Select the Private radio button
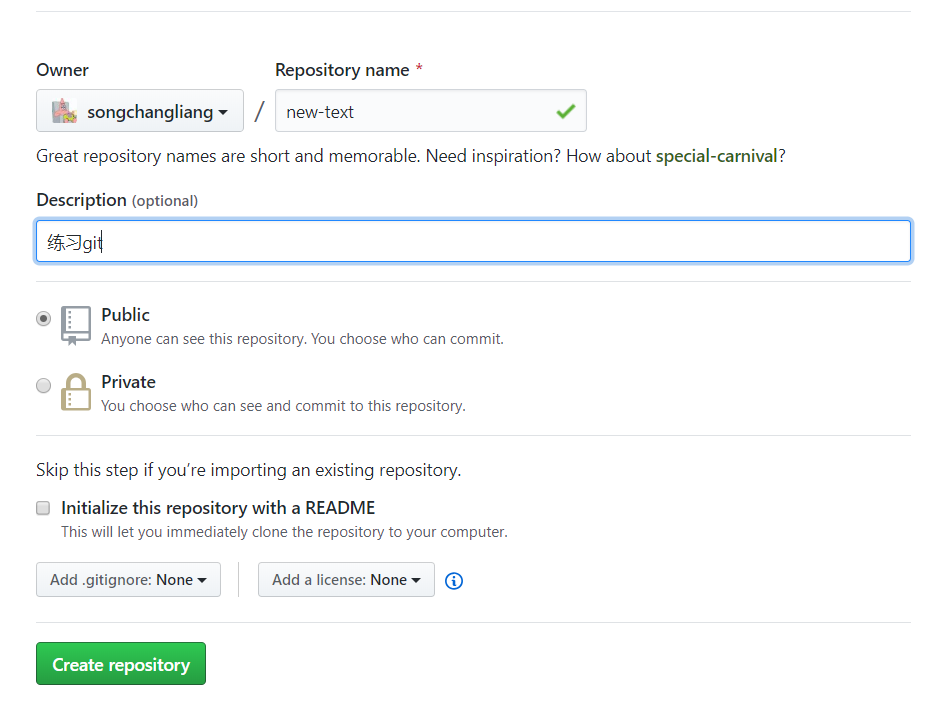 pyautogui.click(x=43, y=385)
